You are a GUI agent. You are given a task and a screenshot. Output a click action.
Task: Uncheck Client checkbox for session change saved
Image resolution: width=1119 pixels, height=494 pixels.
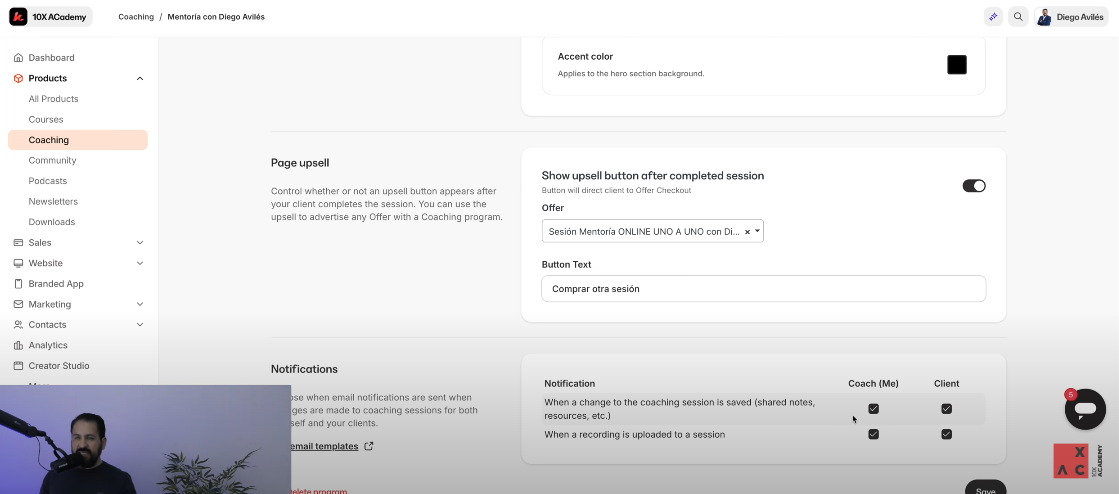(946, 409)
